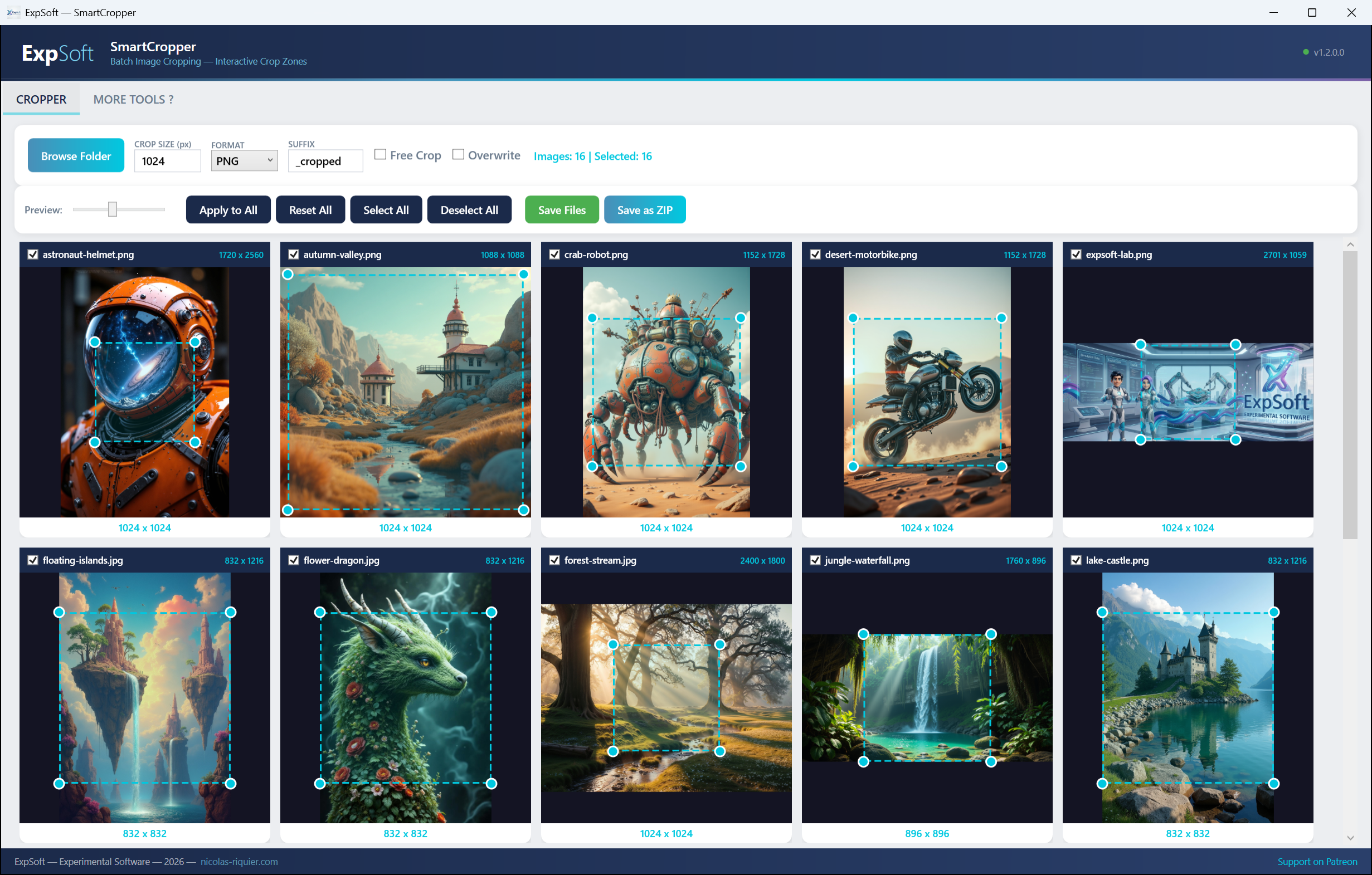The height and width of the screenshot is (875, 1372).
Task: Enable the Free Crop checkbox
Action: (x=380, y=154)
